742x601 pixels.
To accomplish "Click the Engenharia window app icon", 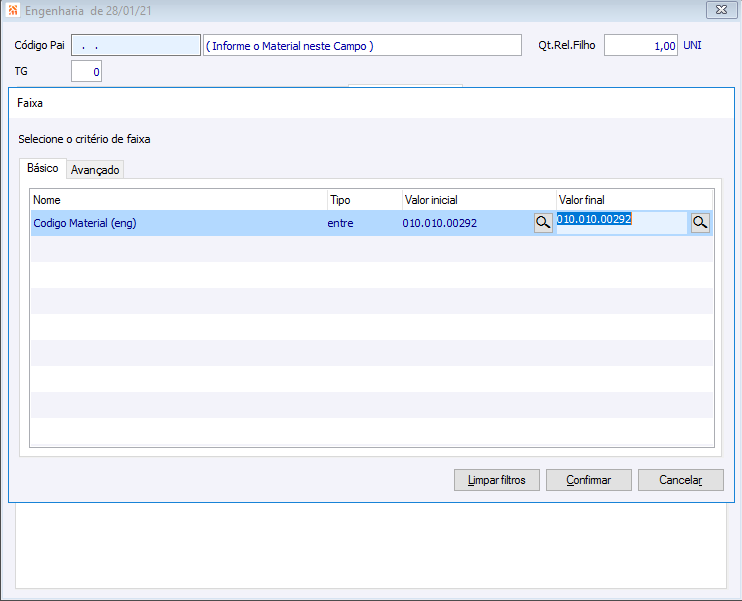I will click(13, 10).
